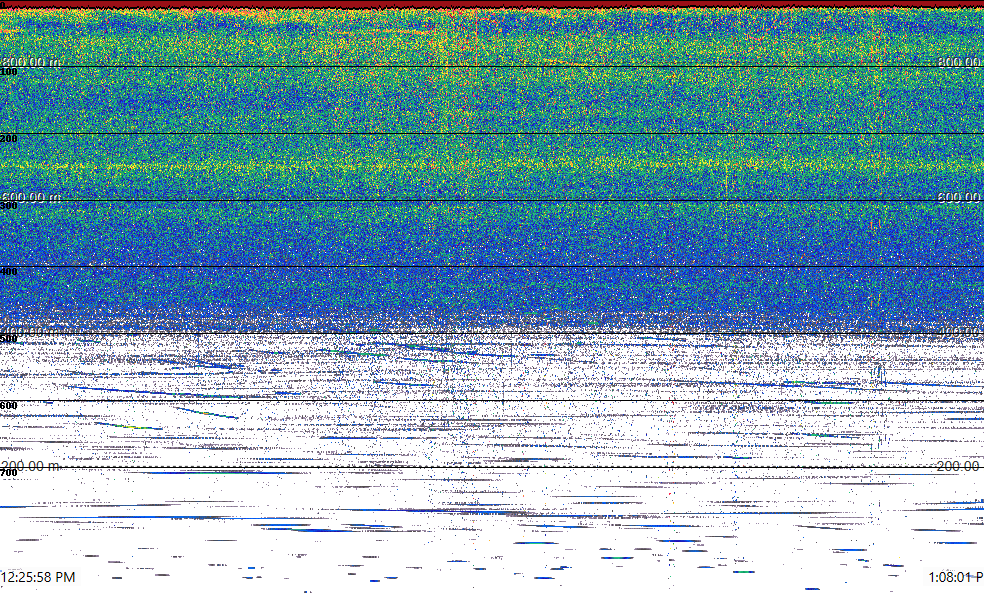The image size is (984, 594).
Task: Click the bold 200 grid line label
Action: [9, 139]
